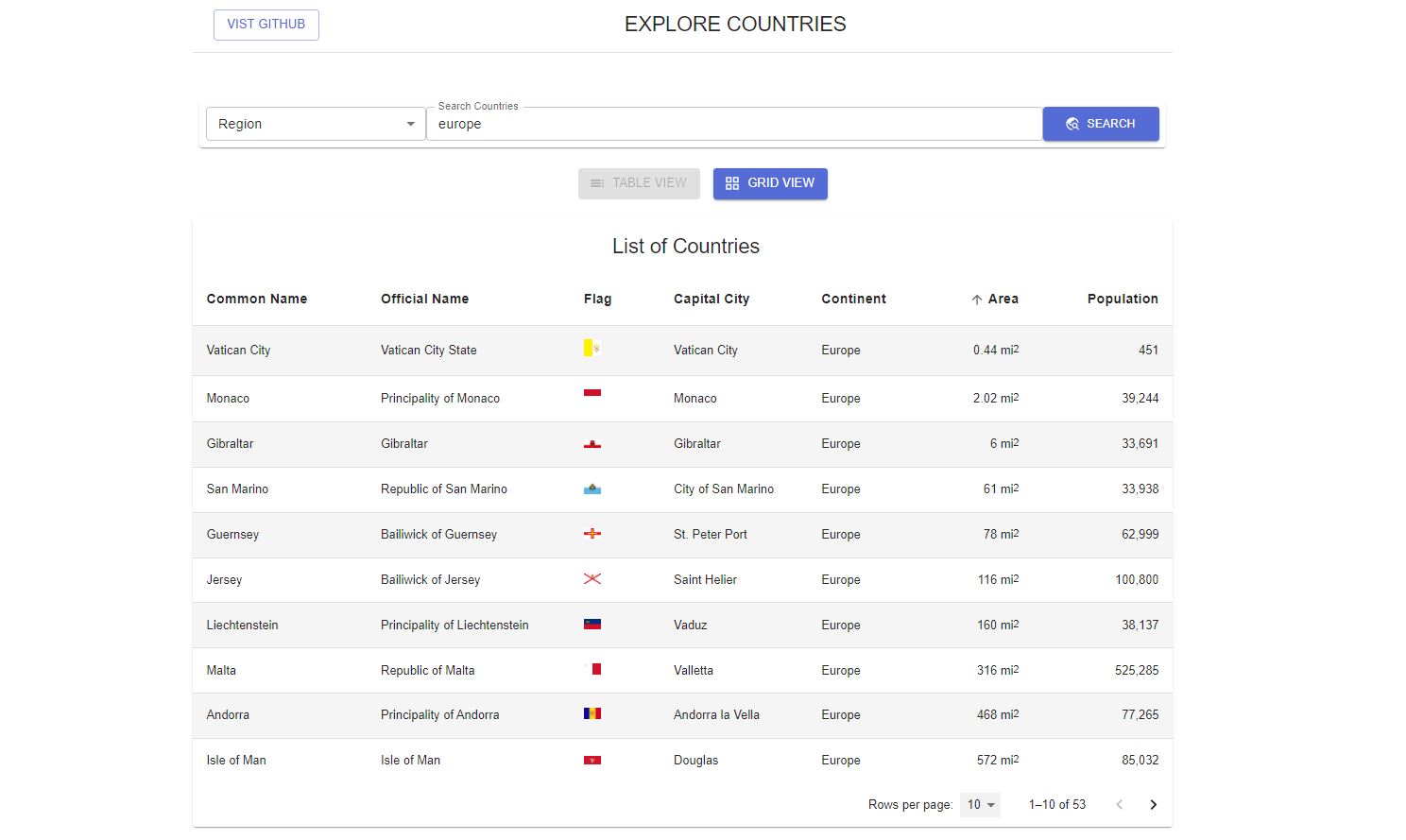Click 'Bailiwick of Guernsey' cell
Viewport: 1406px width, 840px height.
[x=438, y=534]
